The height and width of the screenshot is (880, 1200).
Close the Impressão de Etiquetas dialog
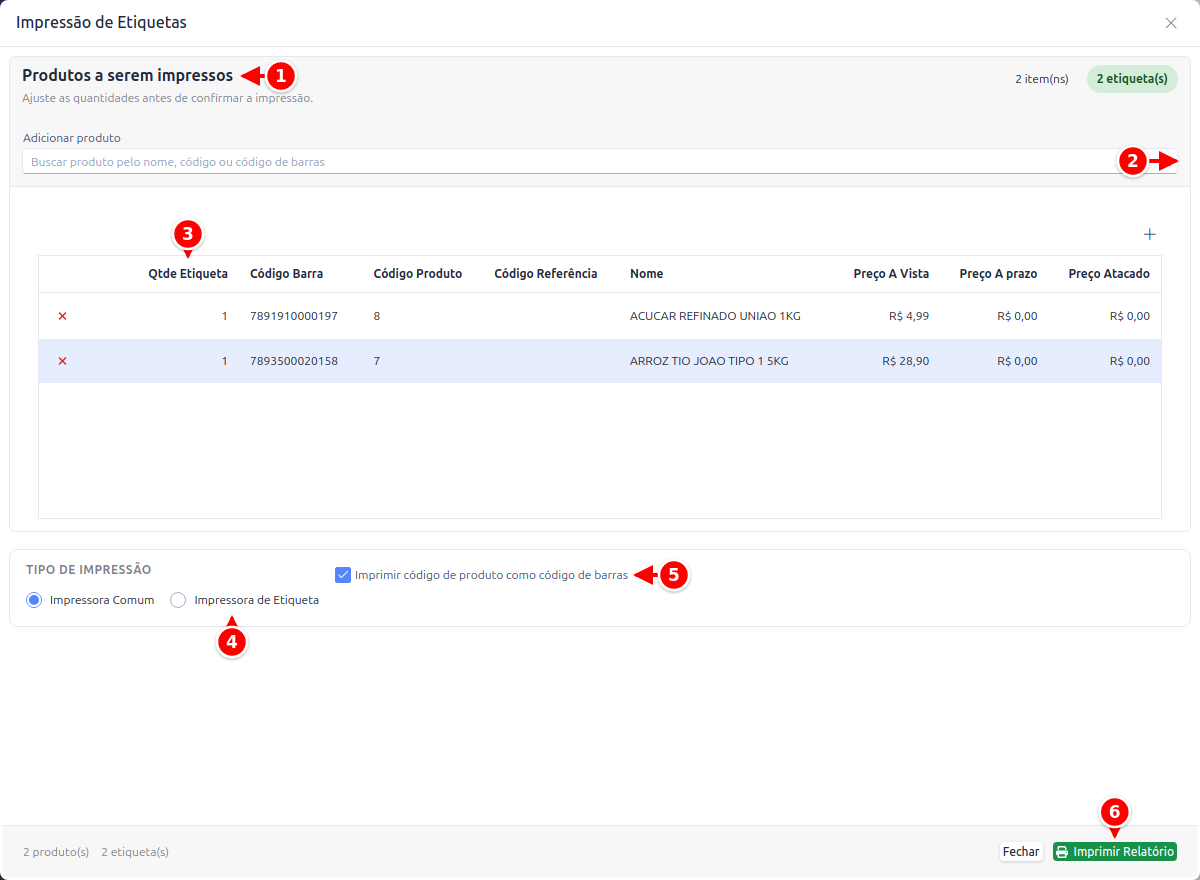pyautogui.click(x=1171, y=23)
